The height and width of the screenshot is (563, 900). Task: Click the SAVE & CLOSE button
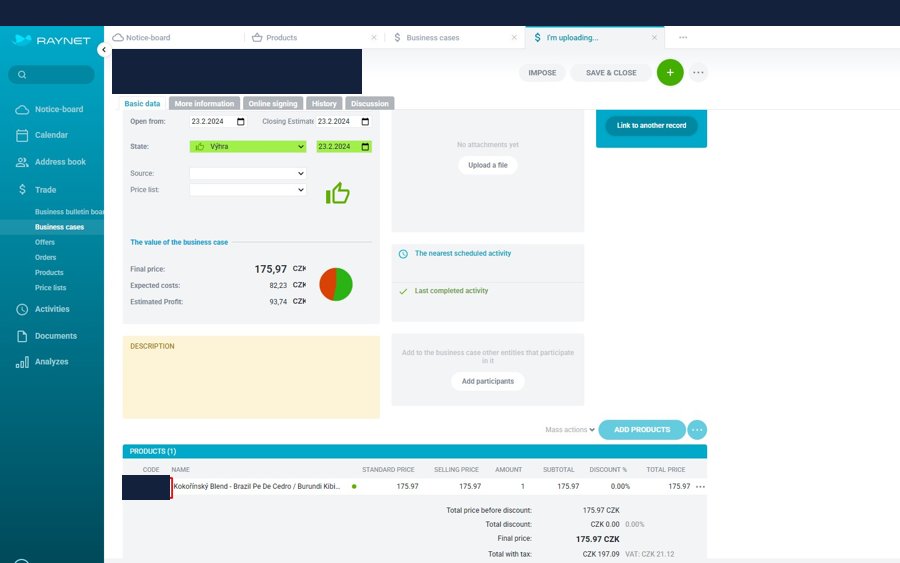point(611,73)
